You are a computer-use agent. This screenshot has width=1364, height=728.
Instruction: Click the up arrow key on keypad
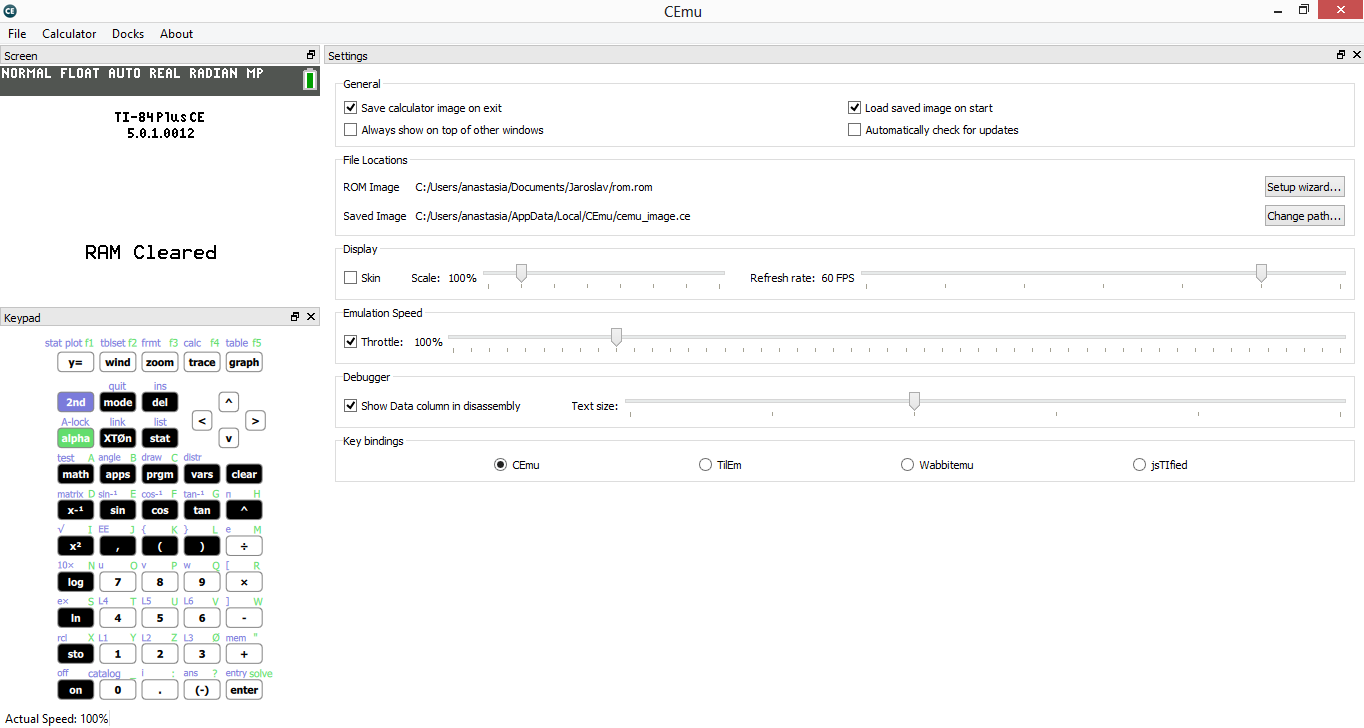tap(229, 402)
